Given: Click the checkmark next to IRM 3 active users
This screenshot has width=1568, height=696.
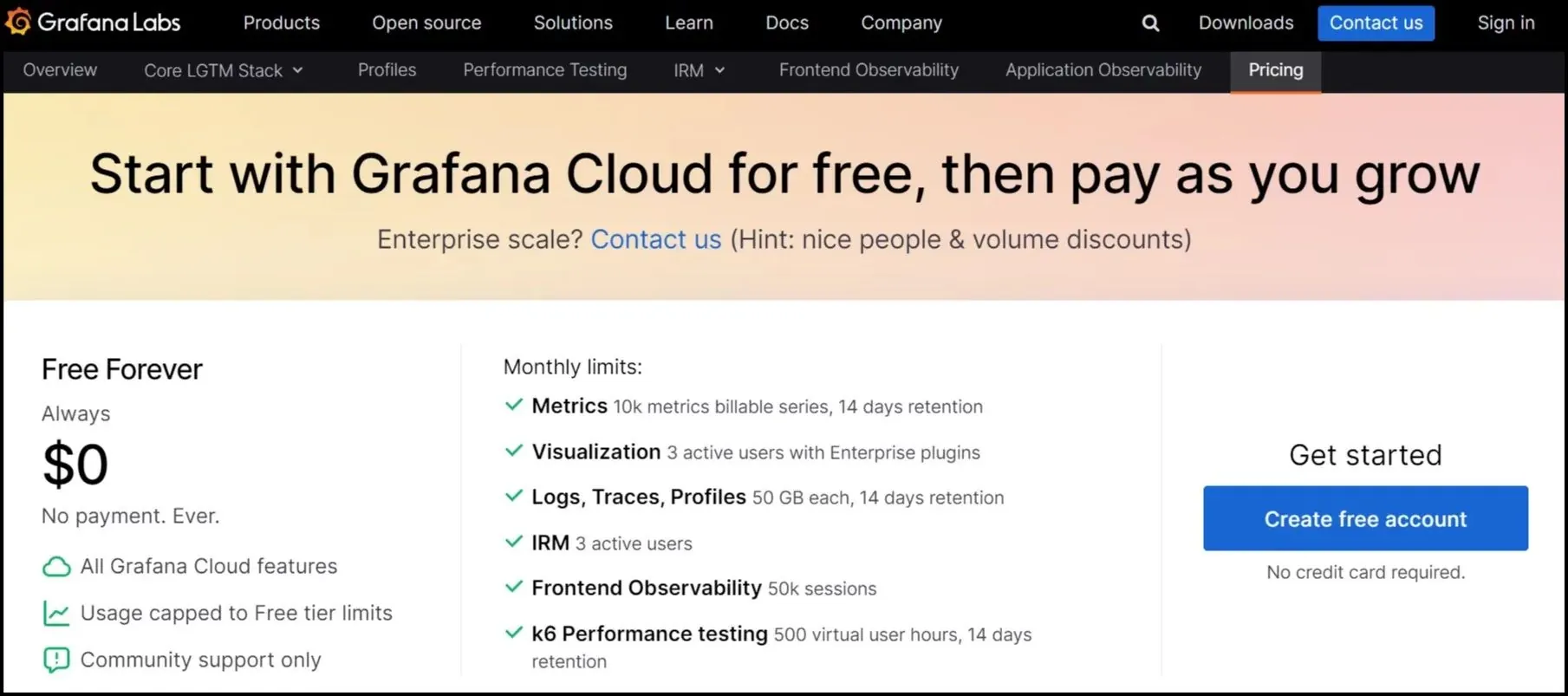Looking at the screenshot, I should pyautogui.click(x=514, y=542).
